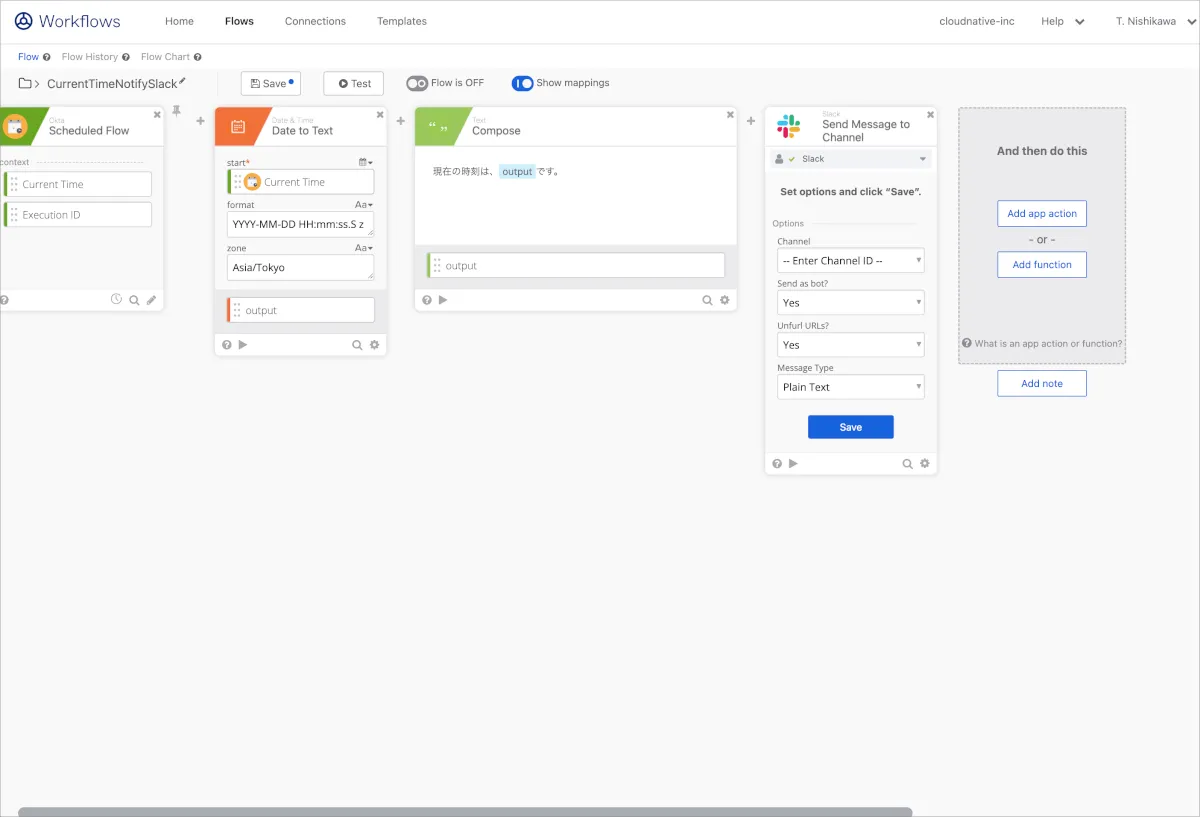Click the help icon in Date to Text card footer

click(x=227, y=345)
